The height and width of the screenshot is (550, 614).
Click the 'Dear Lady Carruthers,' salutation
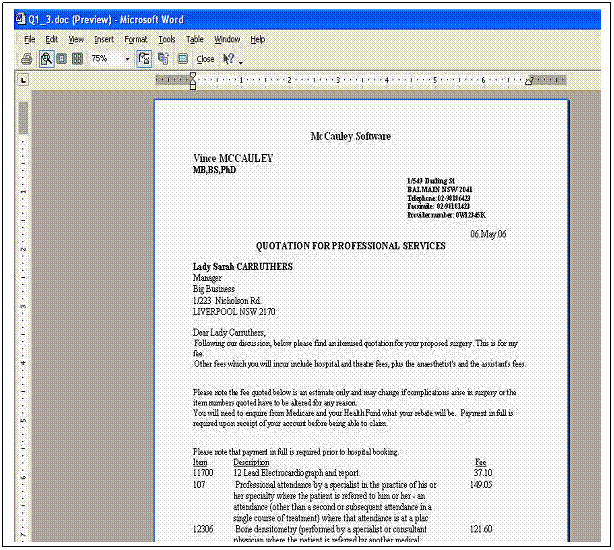point(229,333)
